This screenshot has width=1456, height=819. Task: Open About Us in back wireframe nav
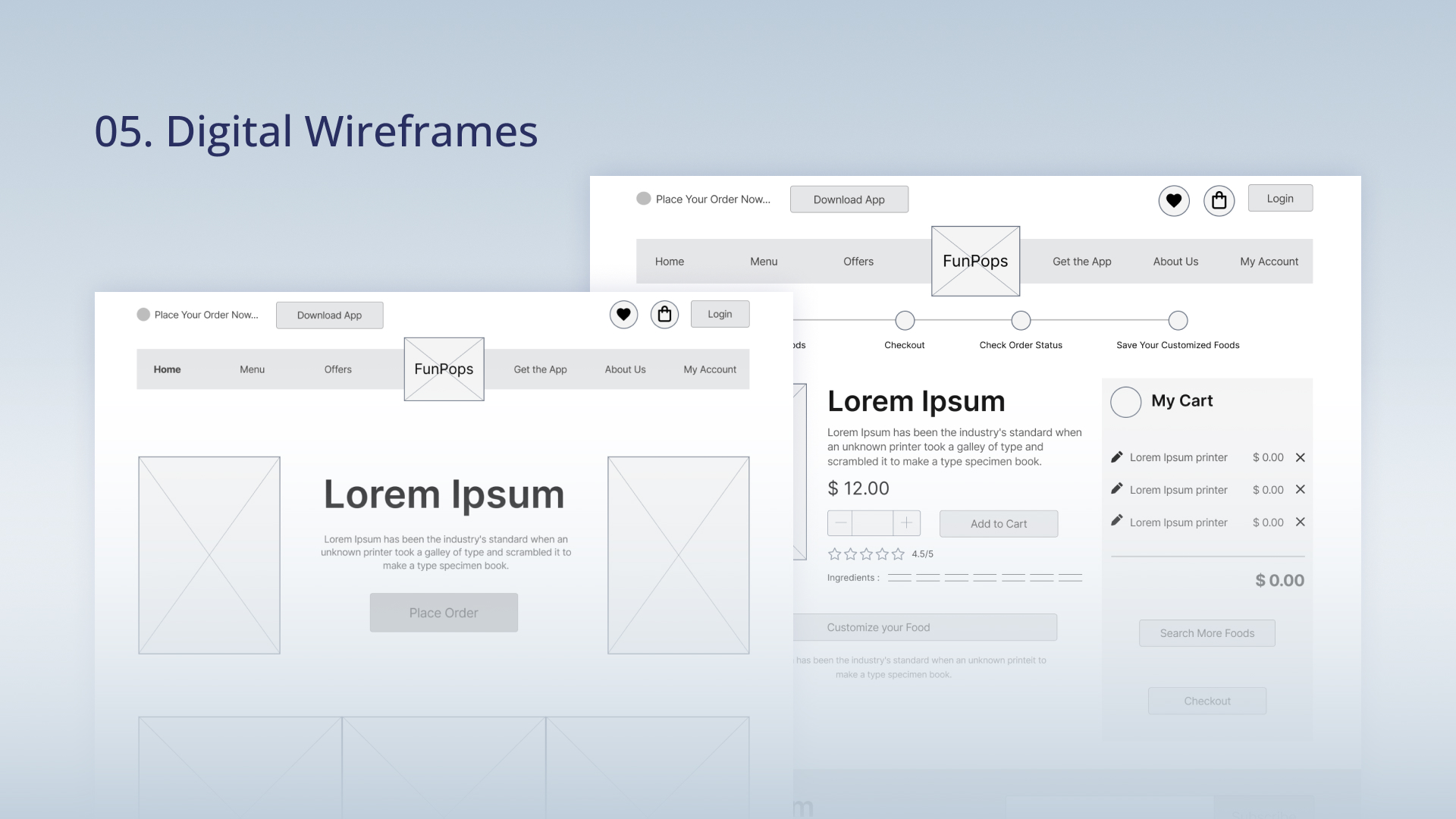[x=1176, y=262]
